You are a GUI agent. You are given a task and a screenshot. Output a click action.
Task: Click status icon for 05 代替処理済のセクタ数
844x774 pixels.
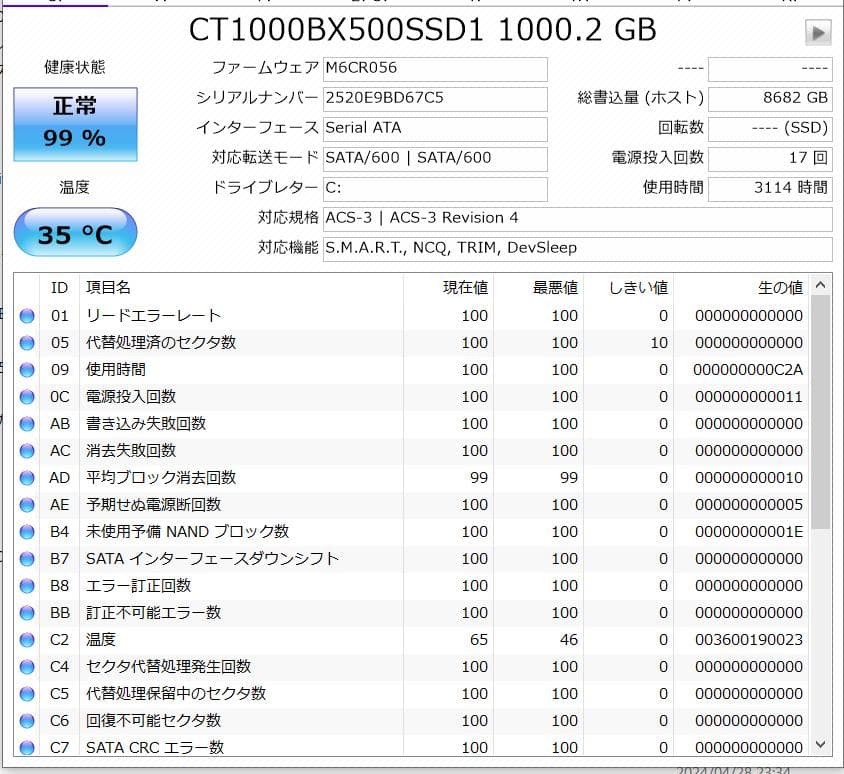point(27,343)
